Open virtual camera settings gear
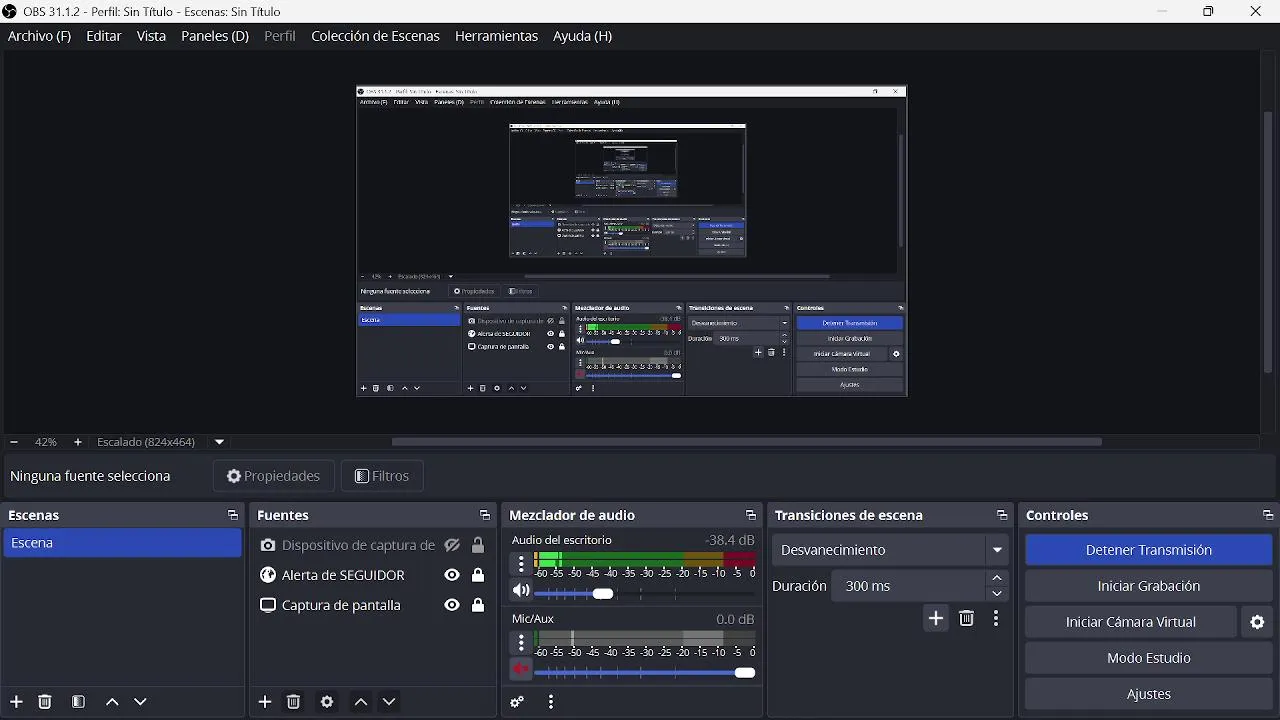Screen dimensions: 1280x720 [1257, 622]
